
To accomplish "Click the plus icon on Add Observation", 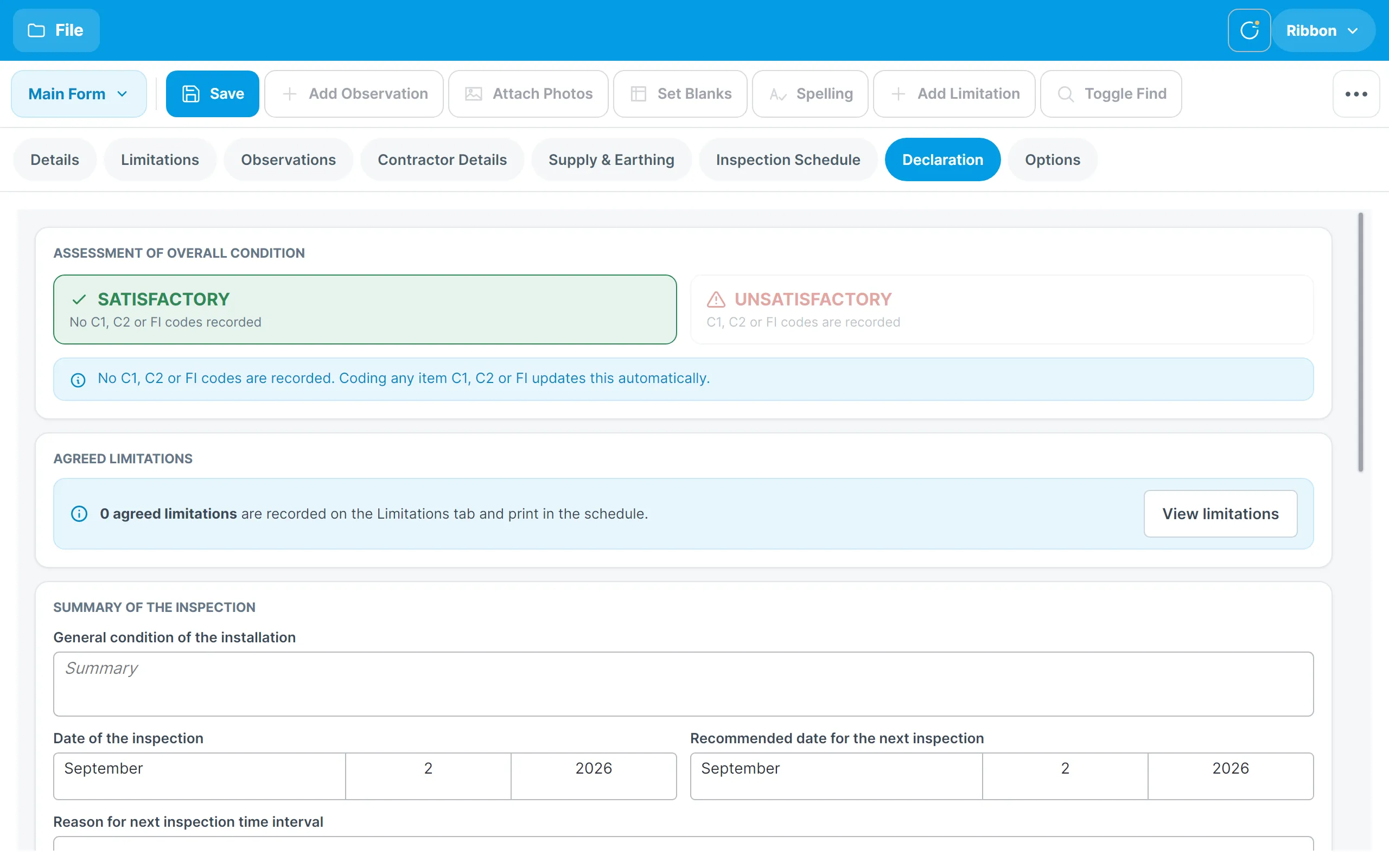I will coord(290,93).
